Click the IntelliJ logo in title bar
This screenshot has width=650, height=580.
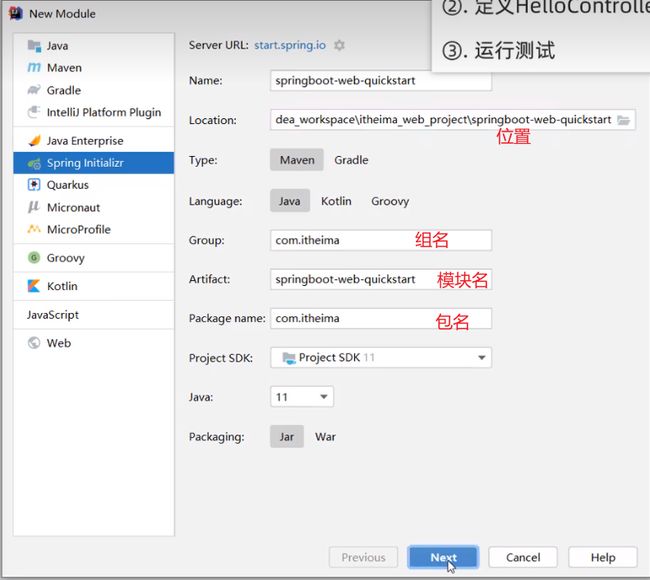(16, 13)
